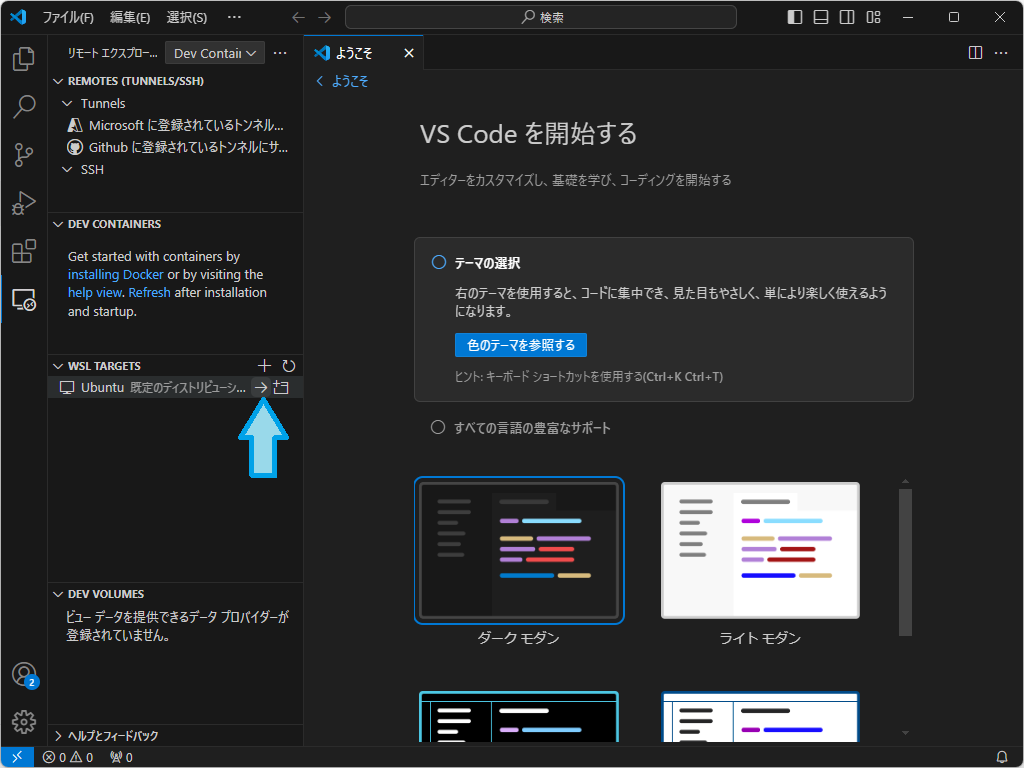Collapse the WSL TARGETS section
The image size is (1024, 768).
58,366
